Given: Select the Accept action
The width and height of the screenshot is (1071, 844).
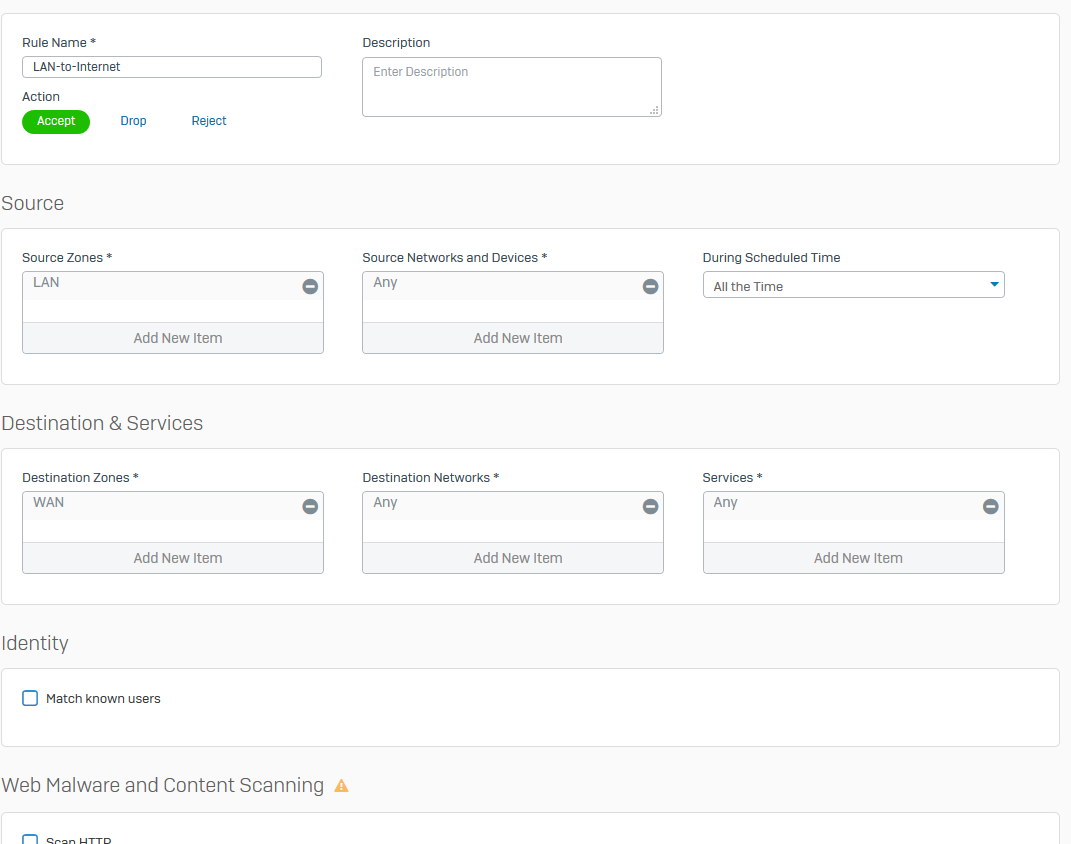Looking at the screenshot, I should coord(56,121).
